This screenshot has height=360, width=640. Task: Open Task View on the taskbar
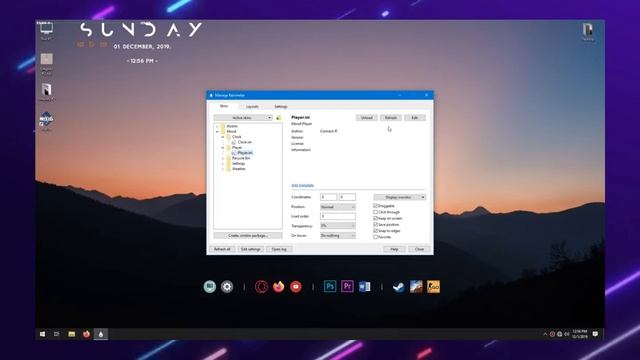57,334
